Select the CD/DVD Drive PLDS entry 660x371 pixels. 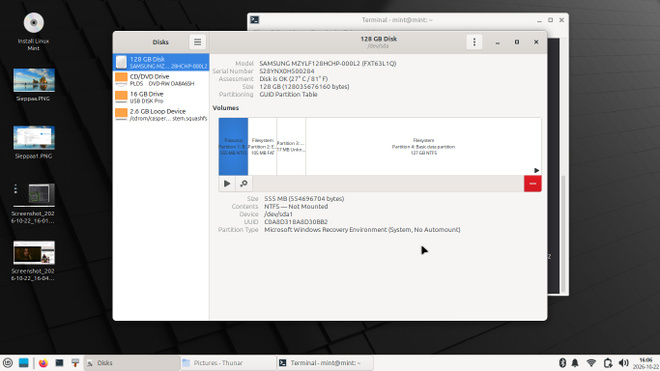coord(161,80)
